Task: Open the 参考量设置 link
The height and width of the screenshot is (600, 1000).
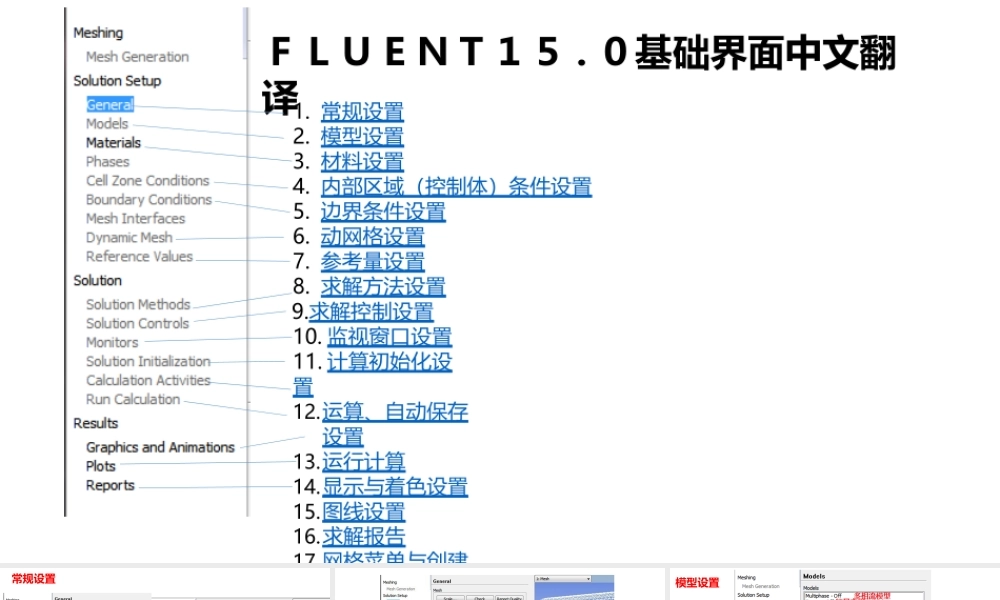Action: point(372,261)
